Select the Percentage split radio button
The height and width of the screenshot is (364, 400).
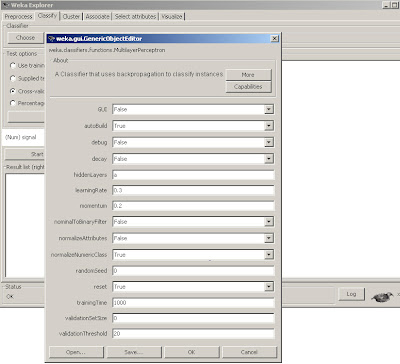pos(13,103)
